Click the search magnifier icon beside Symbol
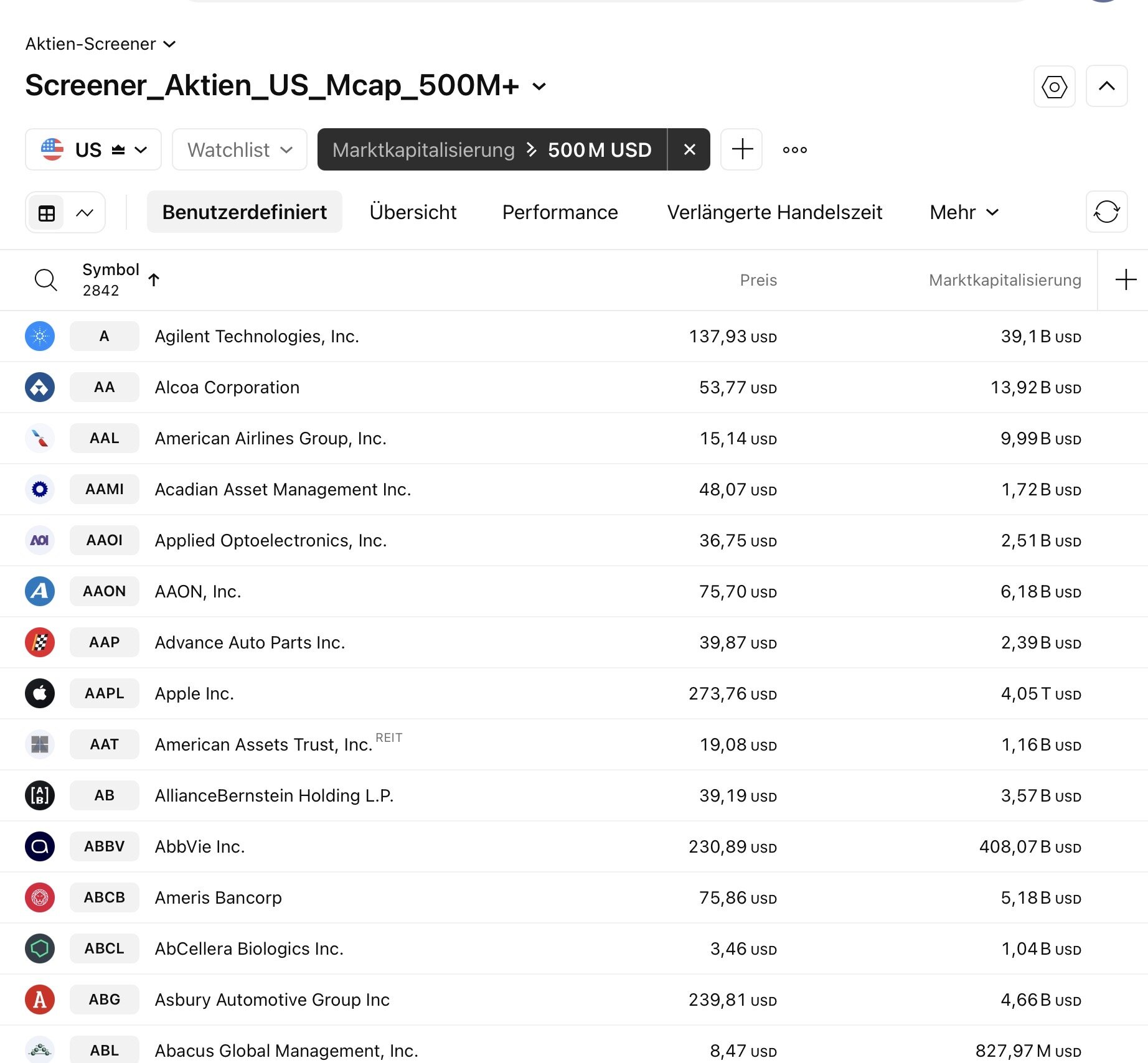The height and width of the screenshot is (1063, 1148). [x=45, y=280]
